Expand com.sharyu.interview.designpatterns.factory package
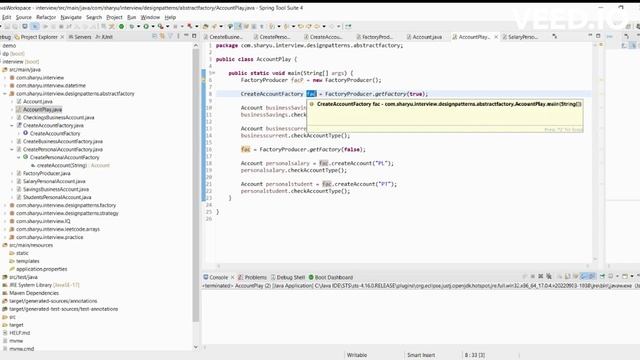 pyautogui.click(x=5, y=205)
